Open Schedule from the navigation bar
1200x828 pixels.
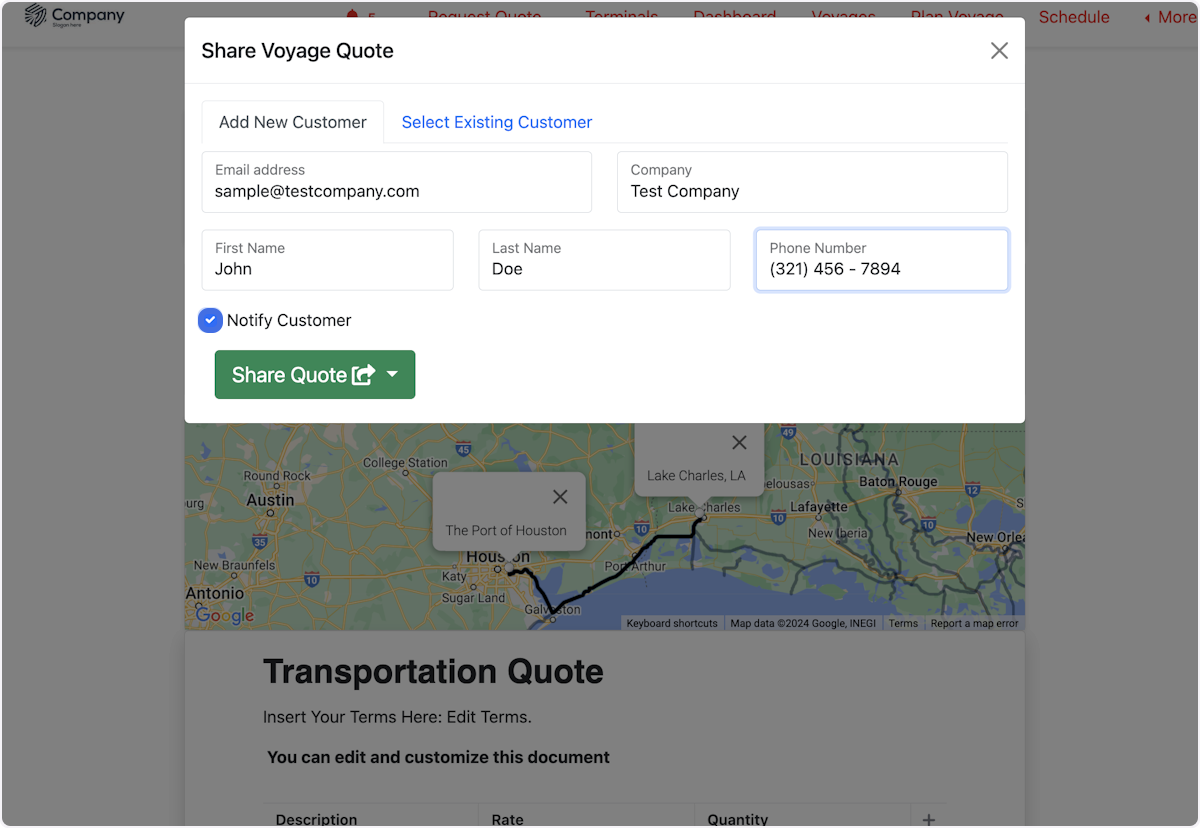(x=1073, y=17)
